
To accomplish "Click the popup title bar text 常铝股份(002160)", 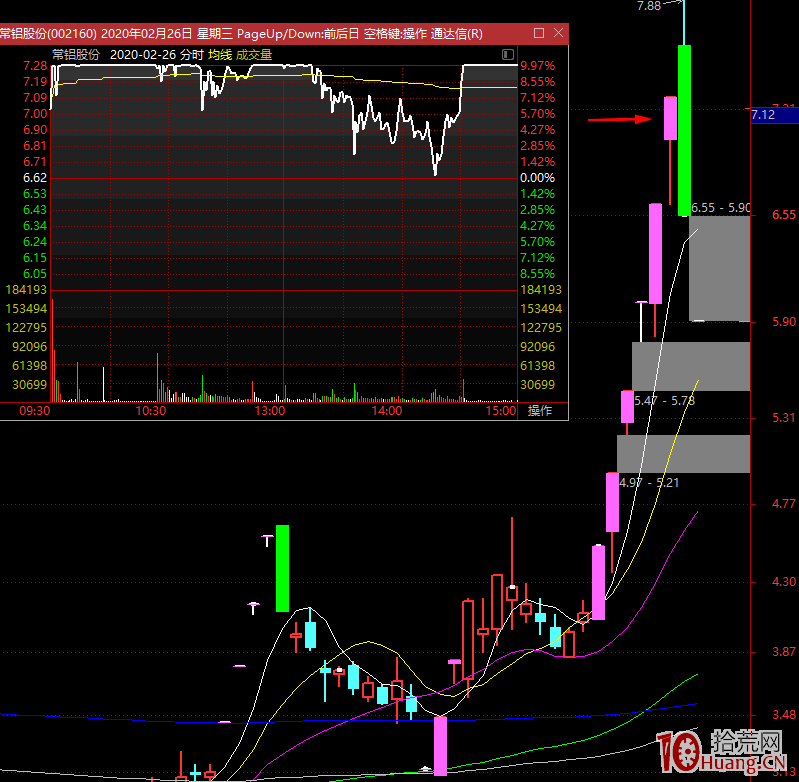I will pos(48,34).
